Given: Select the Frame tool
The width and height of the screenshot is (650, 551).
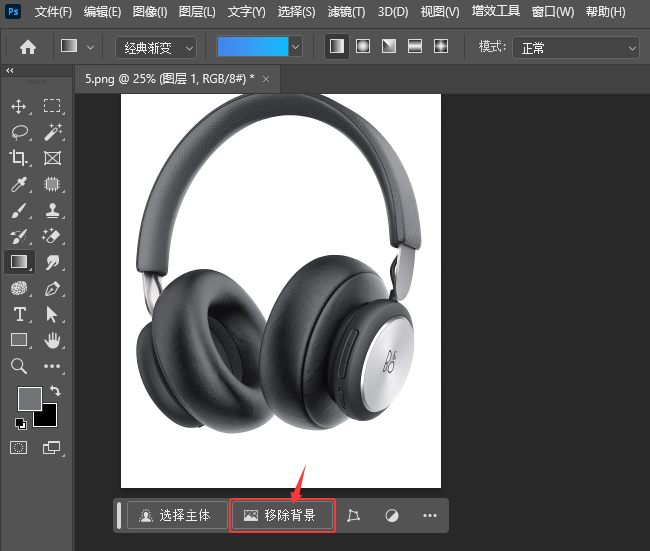Looking at the screenshot, I should [x=52, y=158].
